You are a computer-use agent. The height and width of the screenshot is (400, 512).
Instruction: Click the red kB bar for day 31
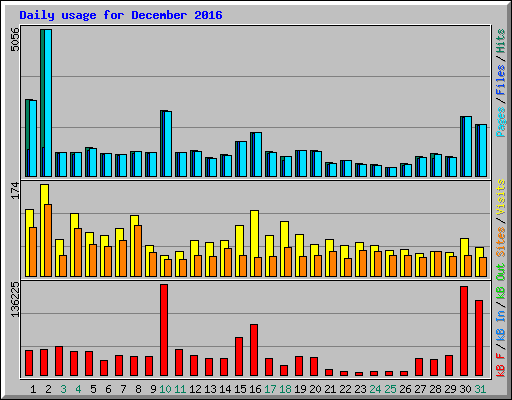point(479,338)
